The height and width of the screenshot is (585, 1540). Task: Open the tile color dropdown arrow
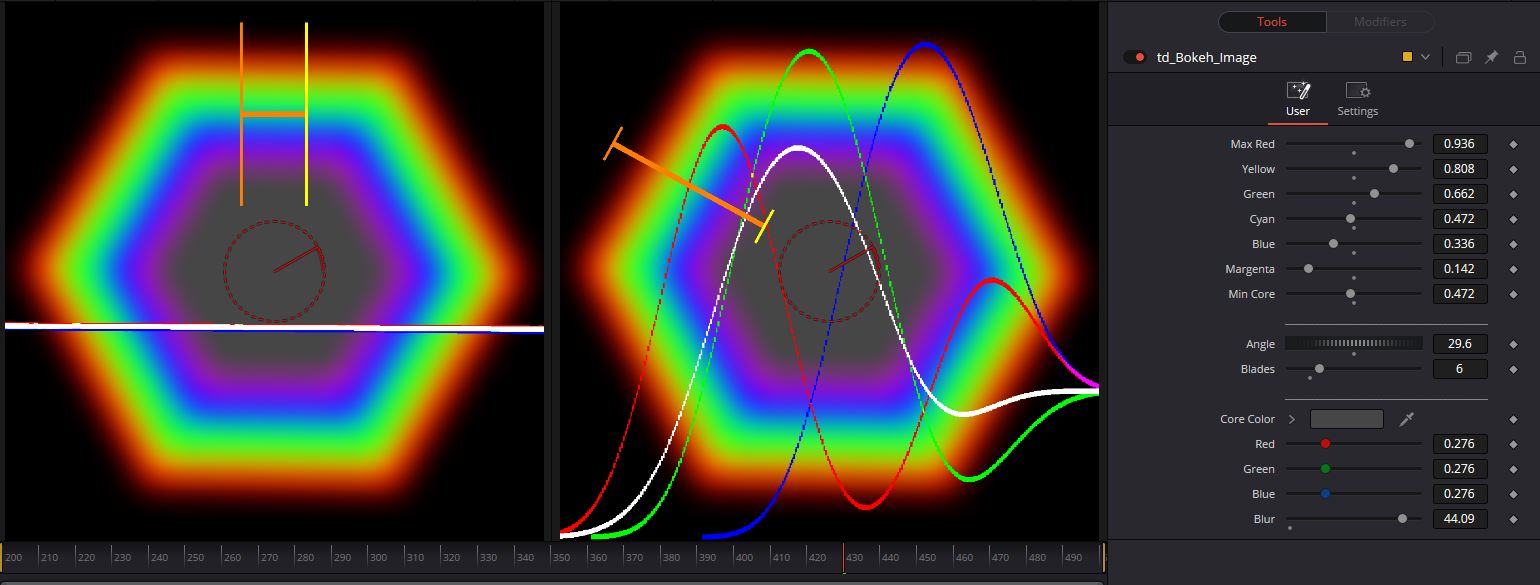1425,57
